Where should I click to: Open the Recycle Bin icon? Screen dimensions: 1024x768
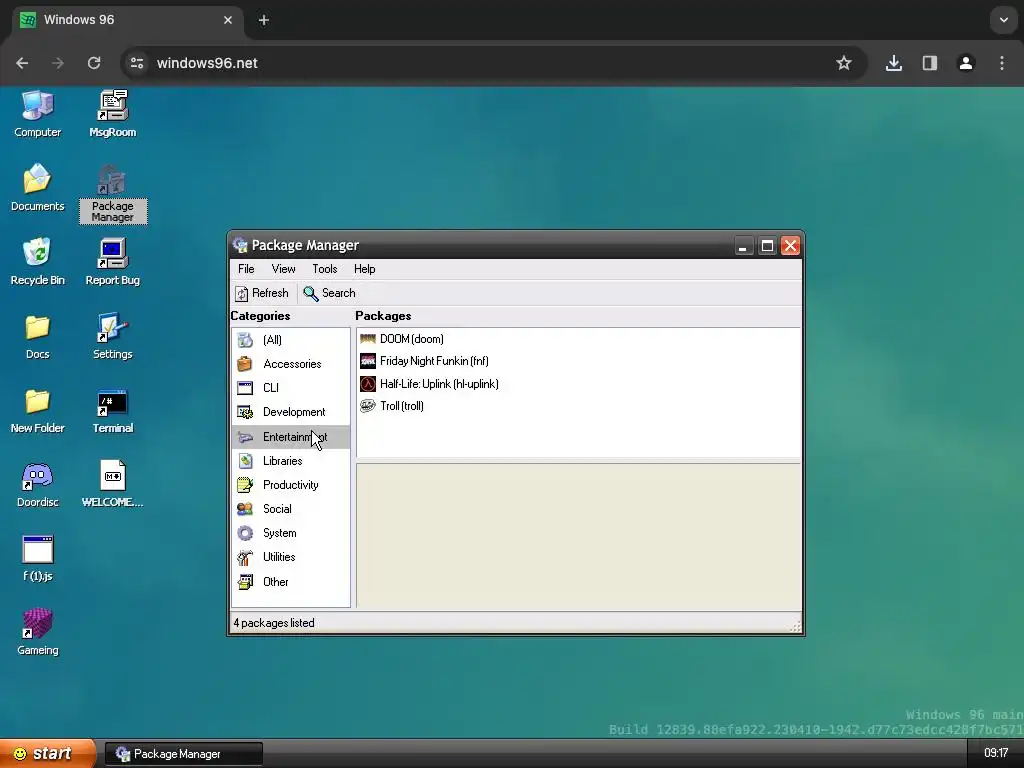[37, 261]
